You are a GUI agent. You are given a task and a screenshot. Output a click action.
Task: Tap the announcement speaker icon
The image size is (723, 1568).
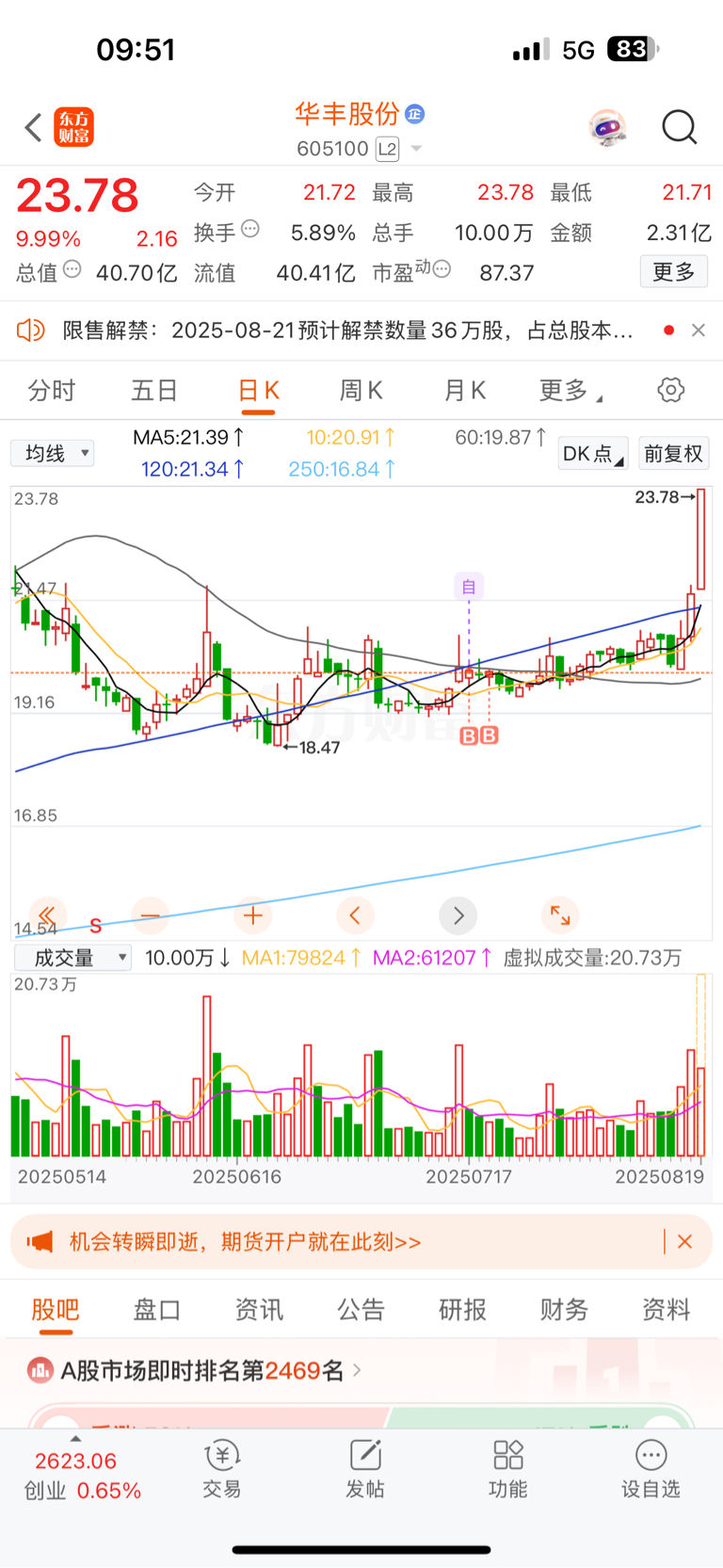31,331
